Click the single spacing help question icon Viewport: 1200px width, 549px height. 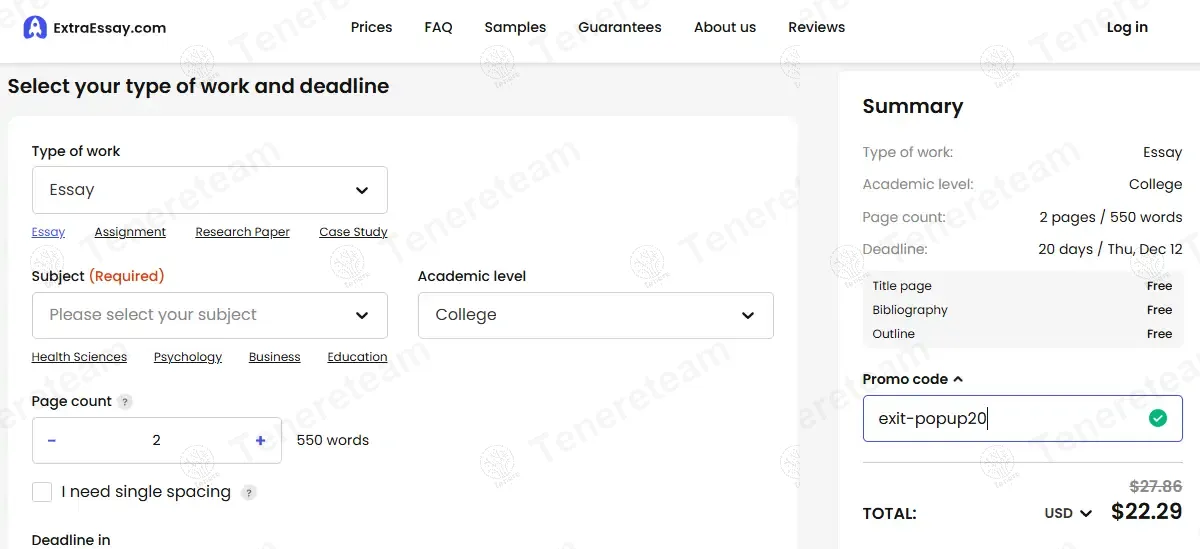[249, 492]
